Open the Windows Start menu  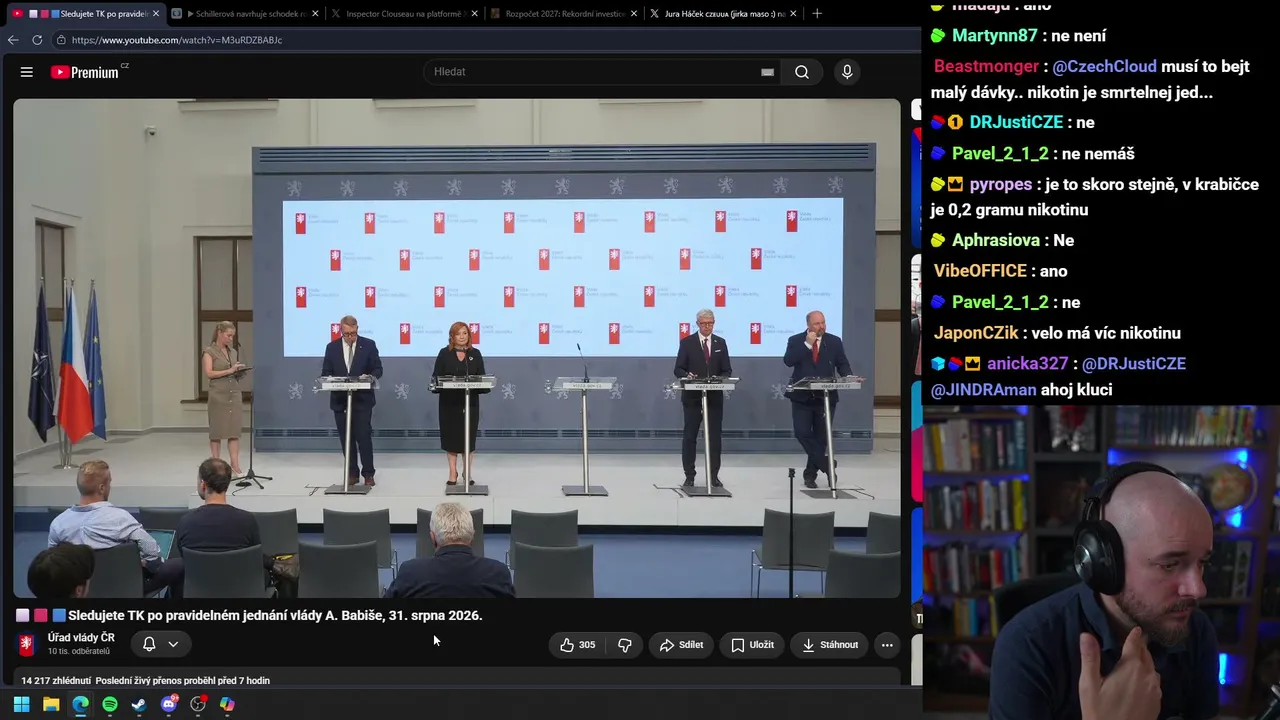(21, 704)
